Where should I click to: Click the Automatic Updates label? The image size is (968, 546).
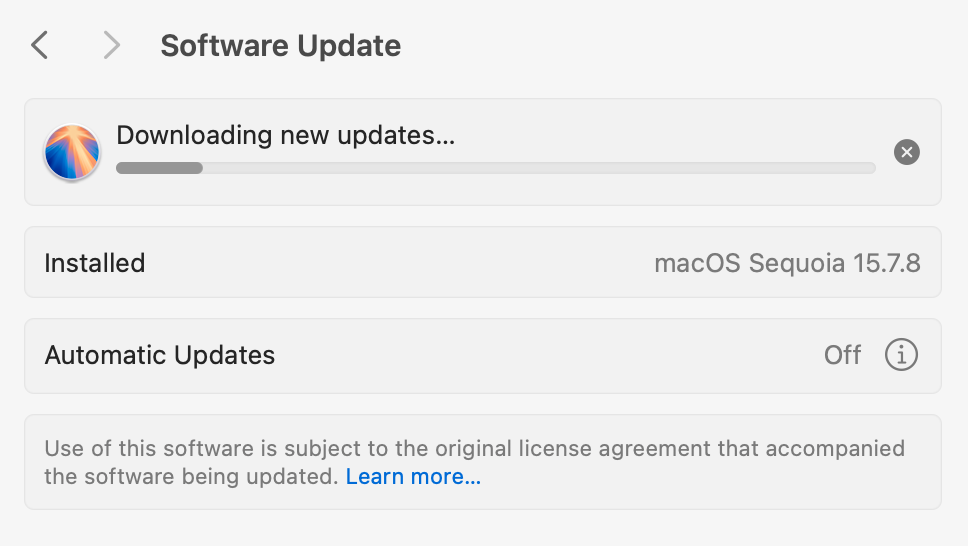[159, 355]
